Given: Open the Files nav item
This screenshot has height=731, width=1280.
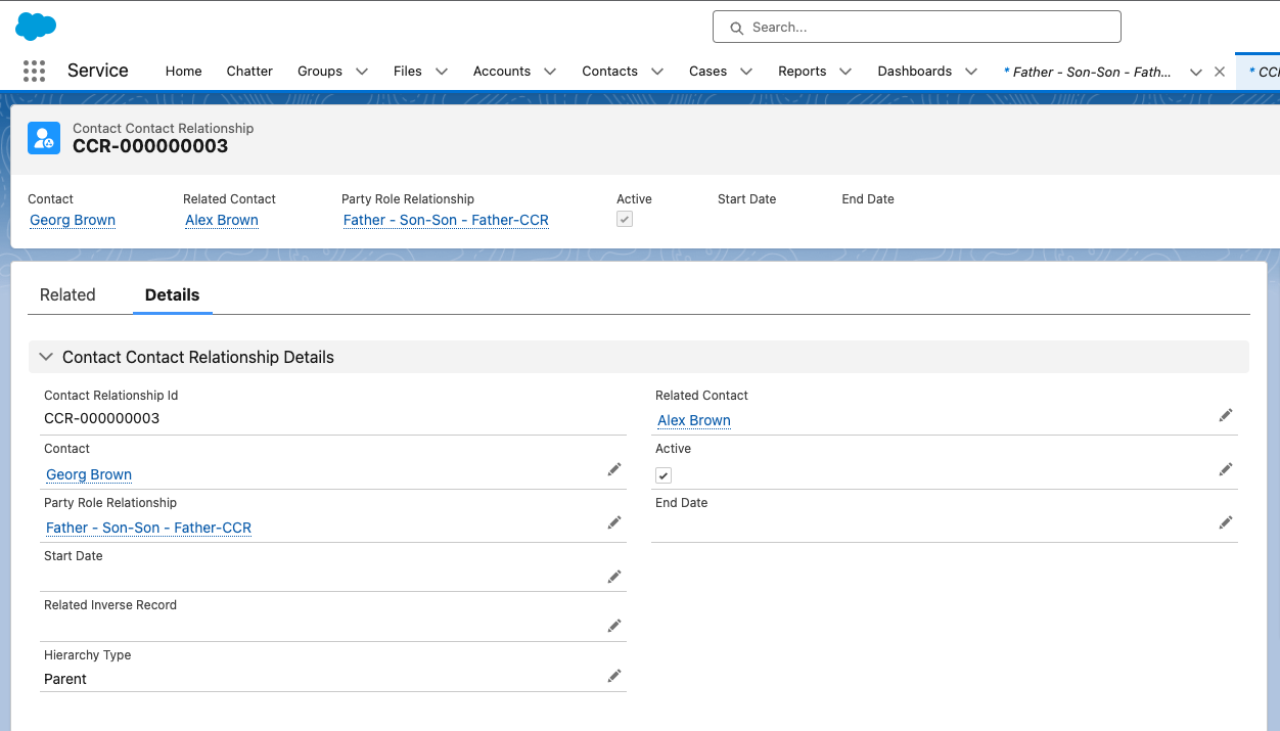Looking at the screenshot, I should point(408,71).
